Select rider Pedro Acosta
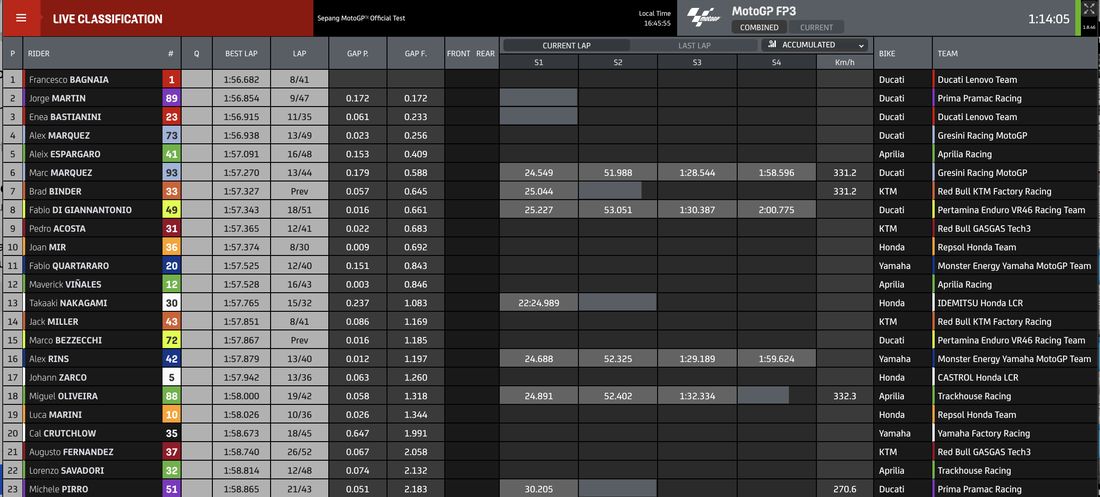This screenshot has height=497, width=1100. click(58, 229)
